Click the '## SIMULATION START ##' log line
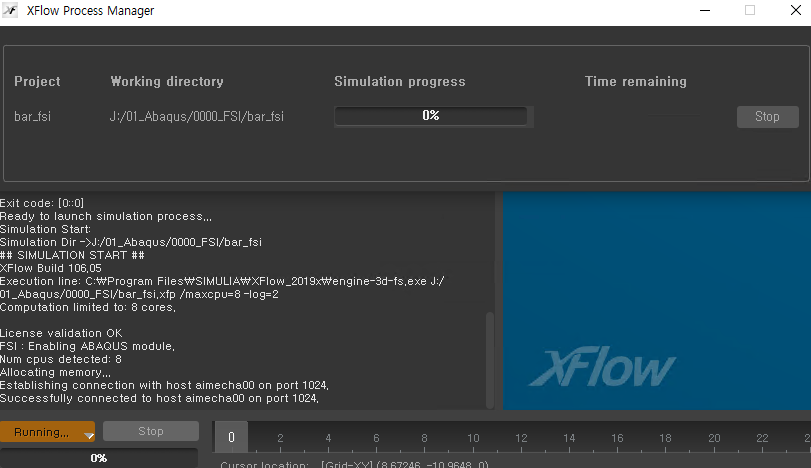 coord(72,255)
